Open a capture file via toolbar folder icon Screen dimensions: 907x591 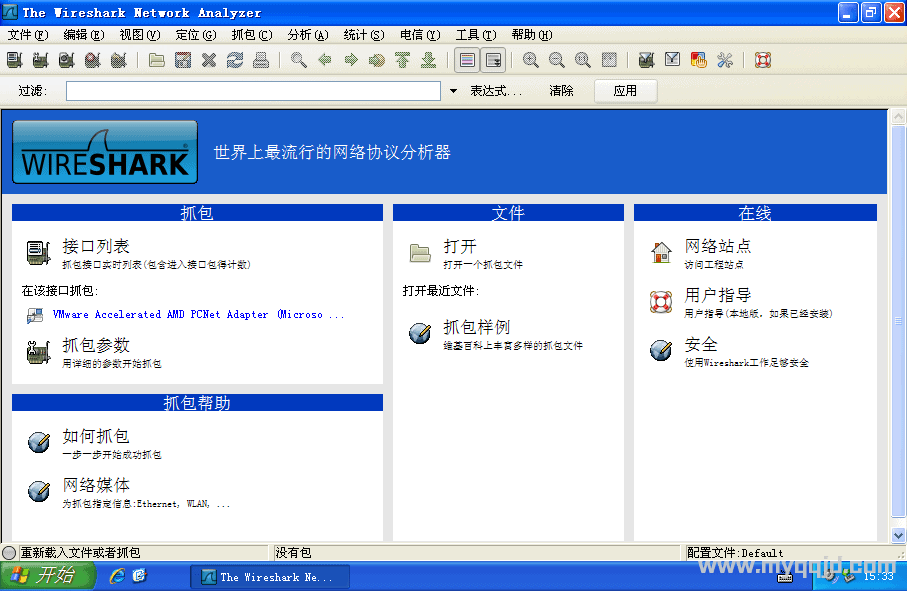157,60
